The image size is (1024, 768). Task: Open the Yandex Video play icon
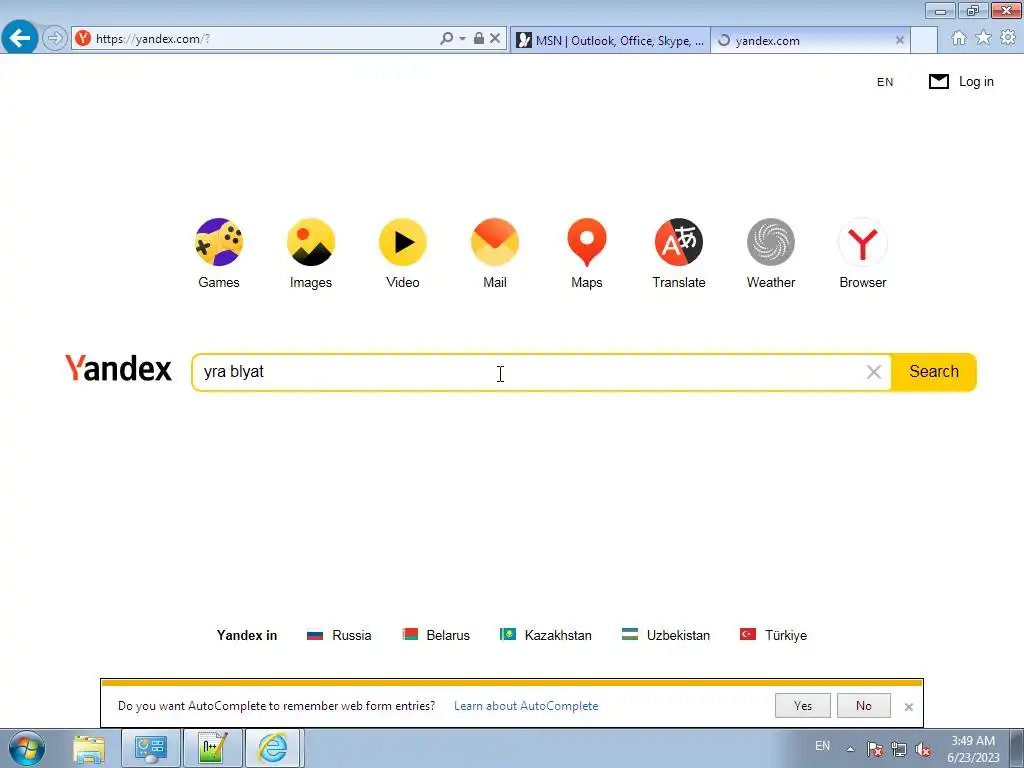[403, 242]
